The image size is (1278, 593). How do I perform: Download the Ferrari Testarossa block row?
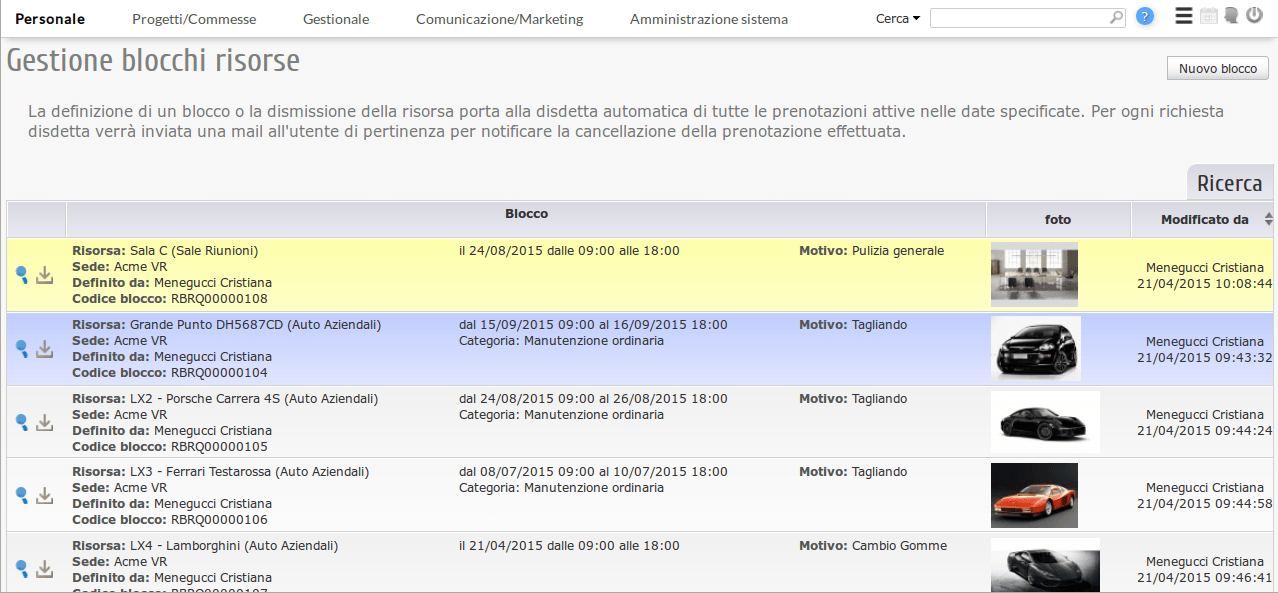point(44,495)
